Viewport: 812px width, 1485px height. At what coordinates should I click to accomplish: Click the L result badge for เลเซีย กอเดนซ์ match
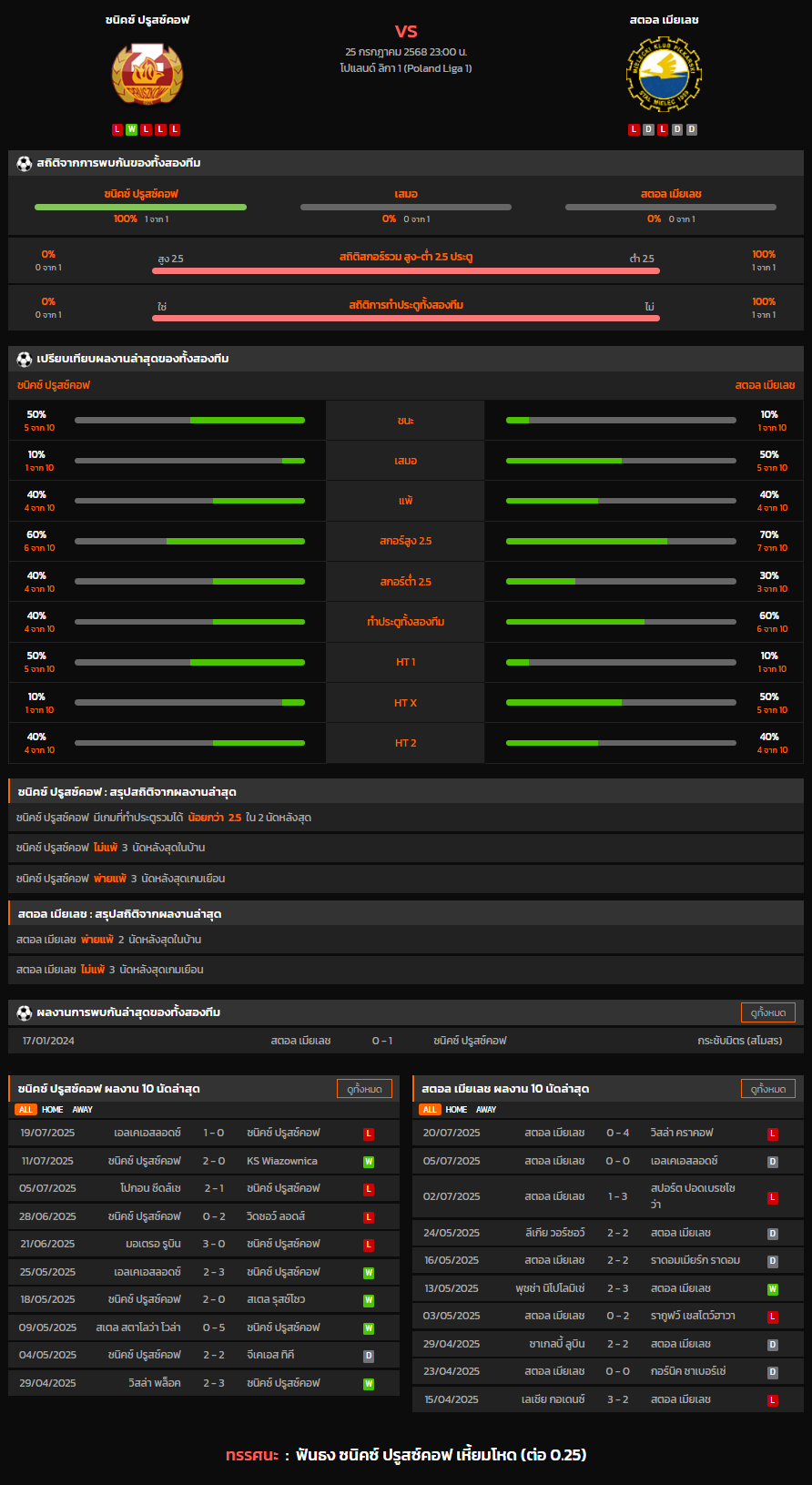click(x=773, y=1400)
